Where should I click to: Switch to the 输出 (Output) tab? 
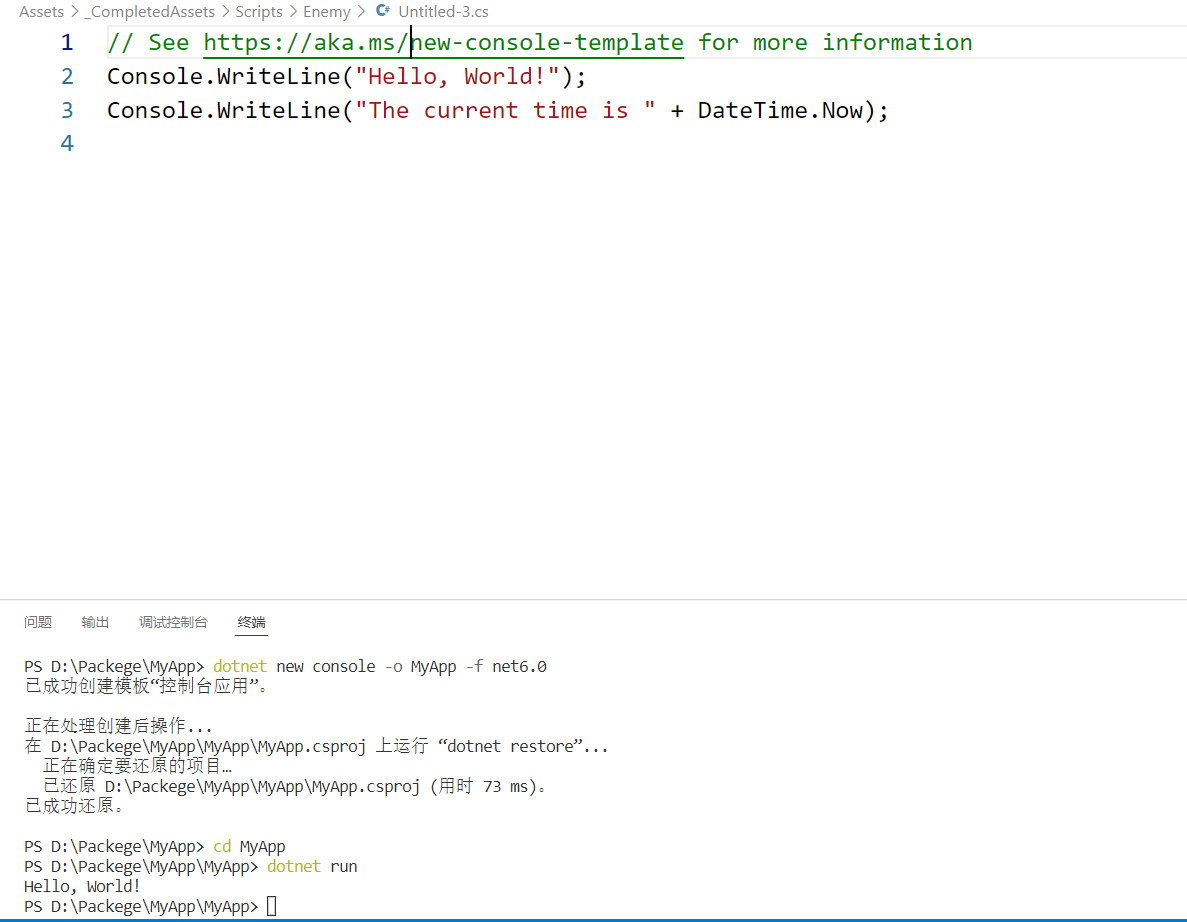tap(95, 622)
